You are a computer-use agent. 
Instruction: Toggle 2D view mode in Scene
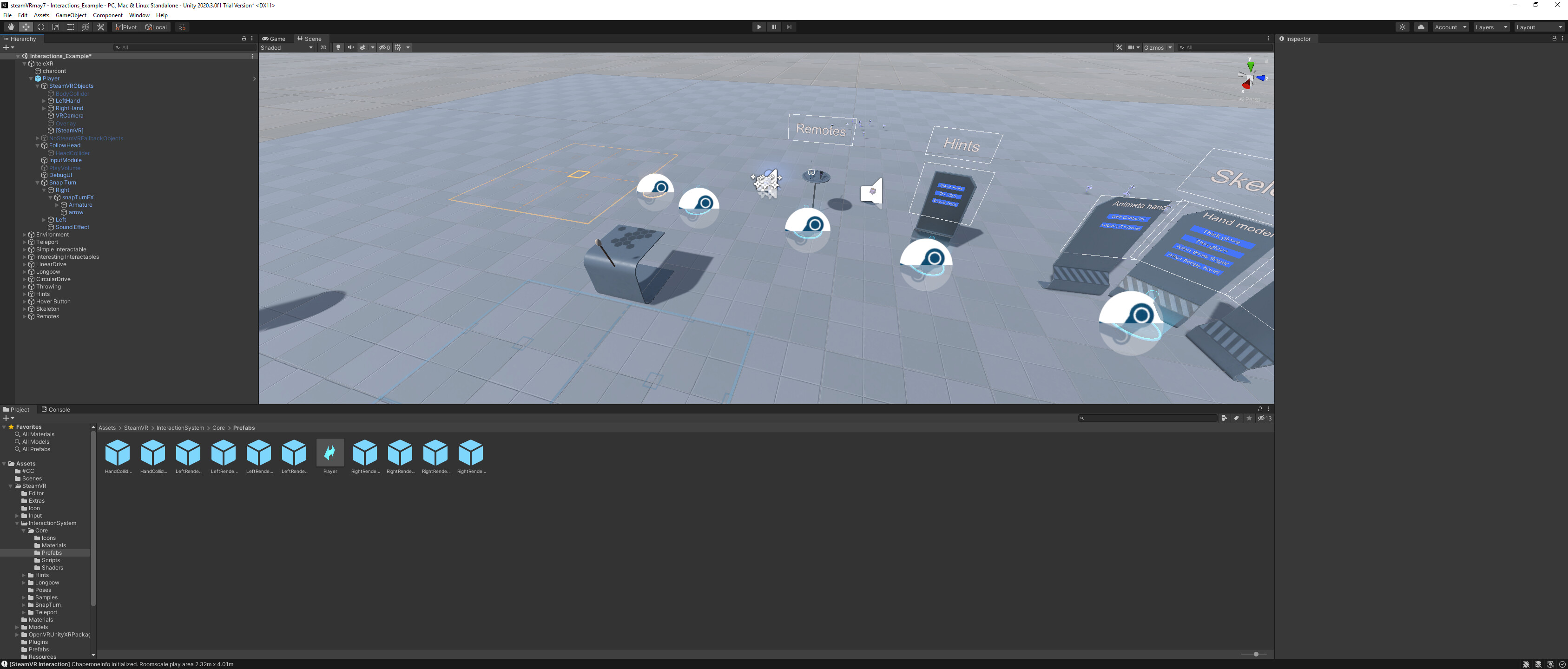click(x=323, y=47)
